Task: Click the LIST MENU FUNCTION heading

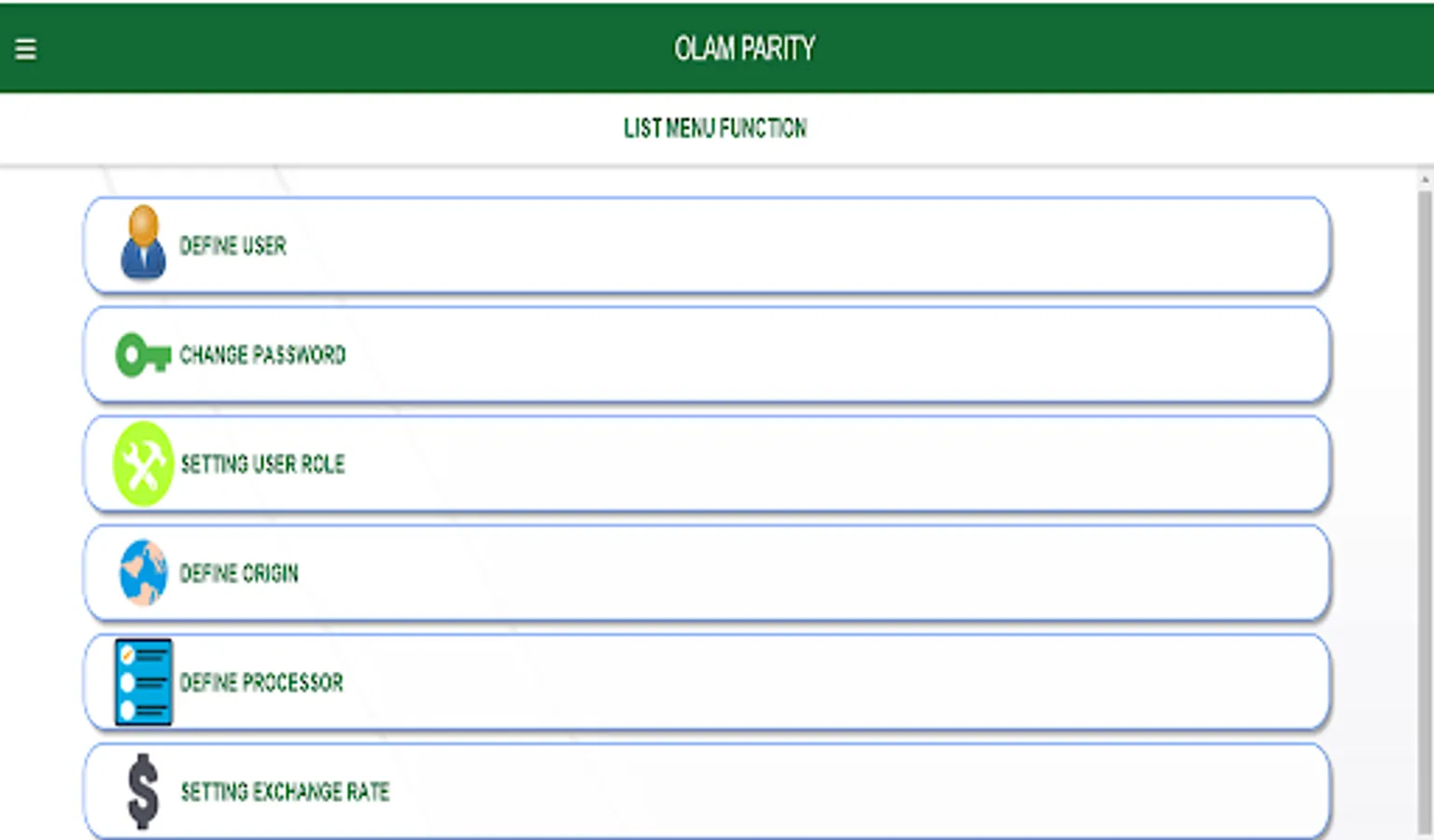Action: 715,128
